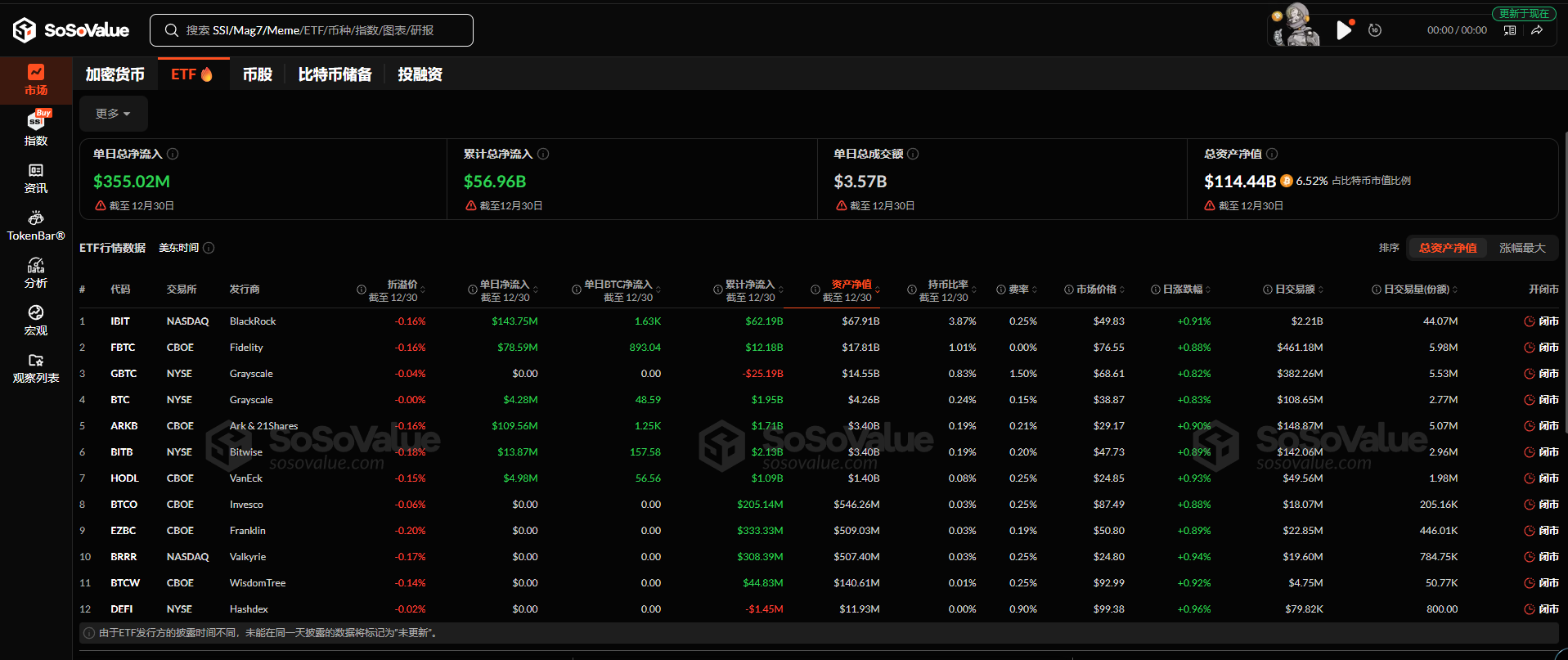
Task: Click info icon in footer disclosure note
Action: pos(89,633)
